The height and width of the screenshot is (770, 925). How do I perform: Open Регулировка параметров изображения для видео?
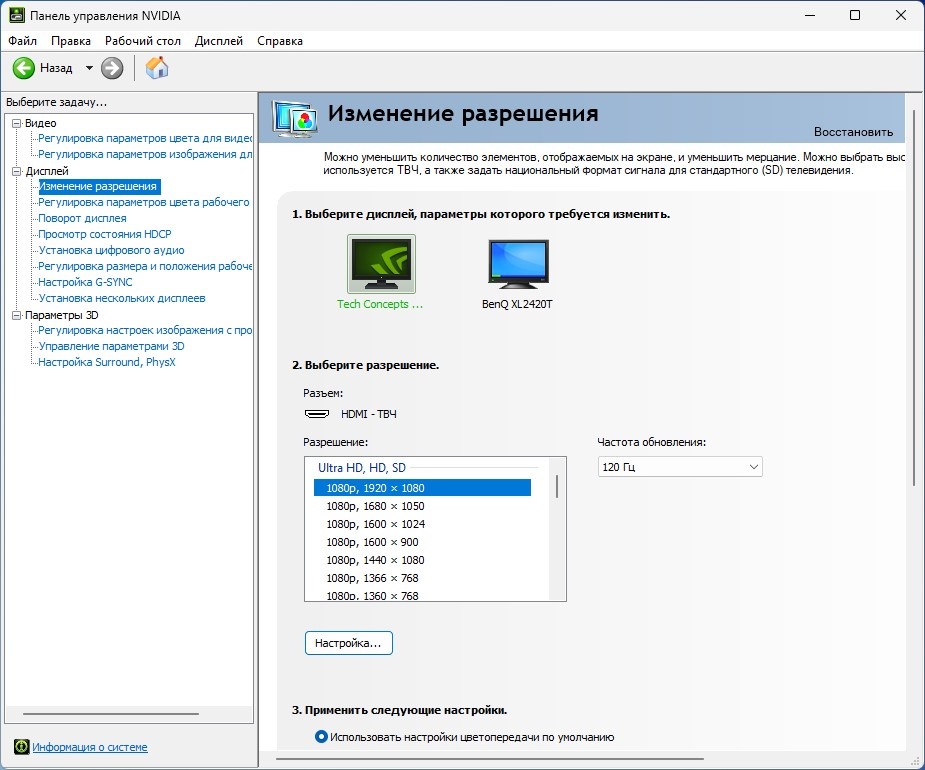[145, 155]
